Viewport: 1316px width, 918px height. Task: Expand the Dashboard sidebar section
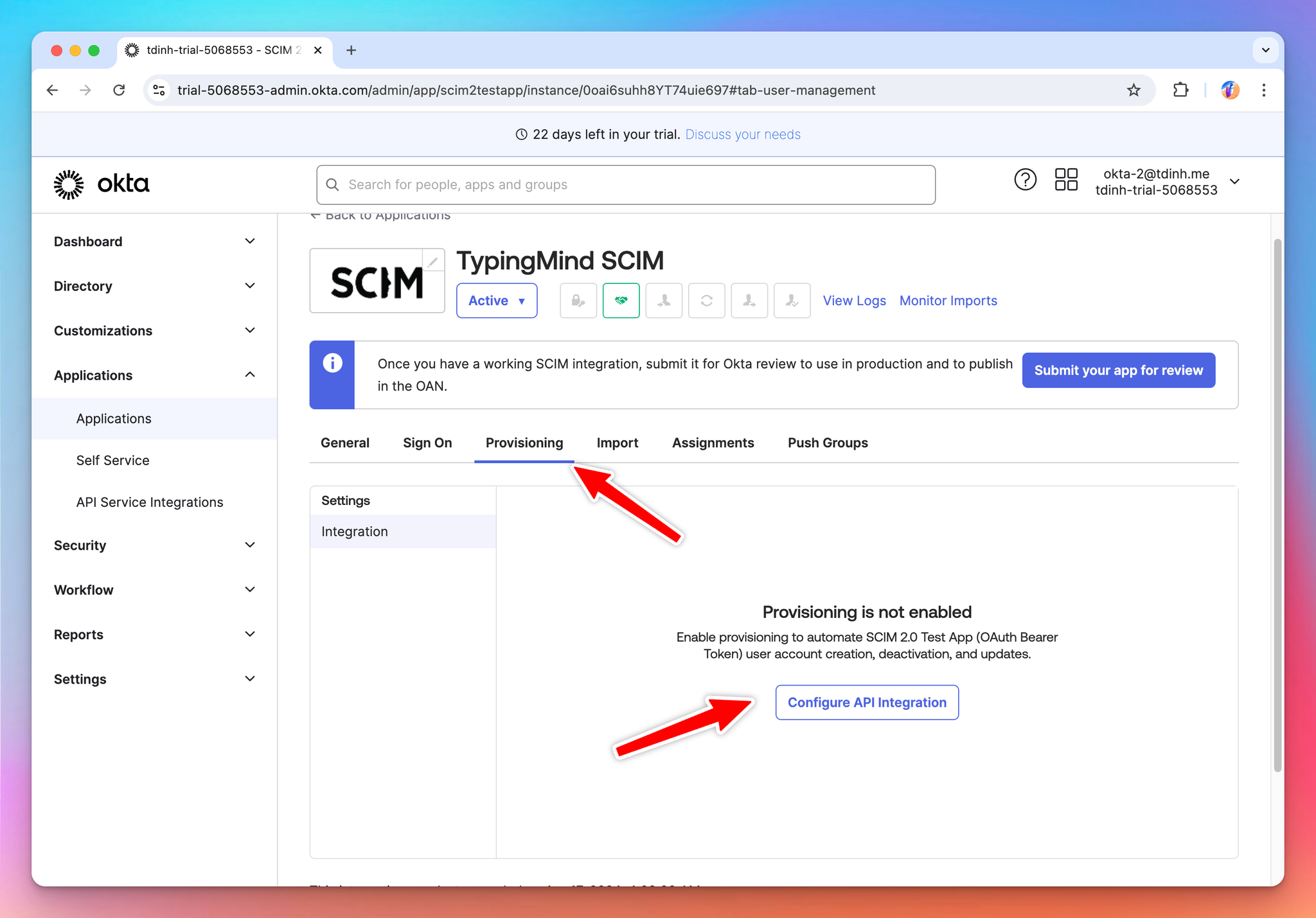[x=154, y=242]
